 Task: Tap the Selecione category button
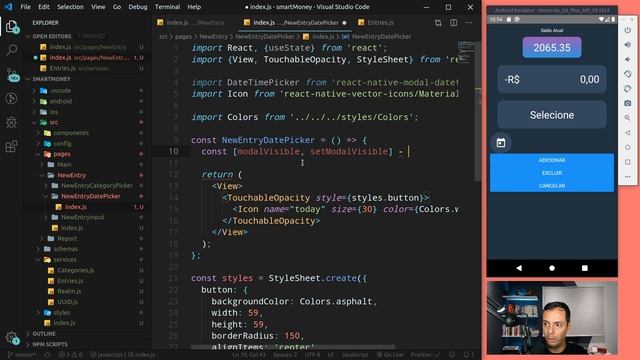(552, 115)
